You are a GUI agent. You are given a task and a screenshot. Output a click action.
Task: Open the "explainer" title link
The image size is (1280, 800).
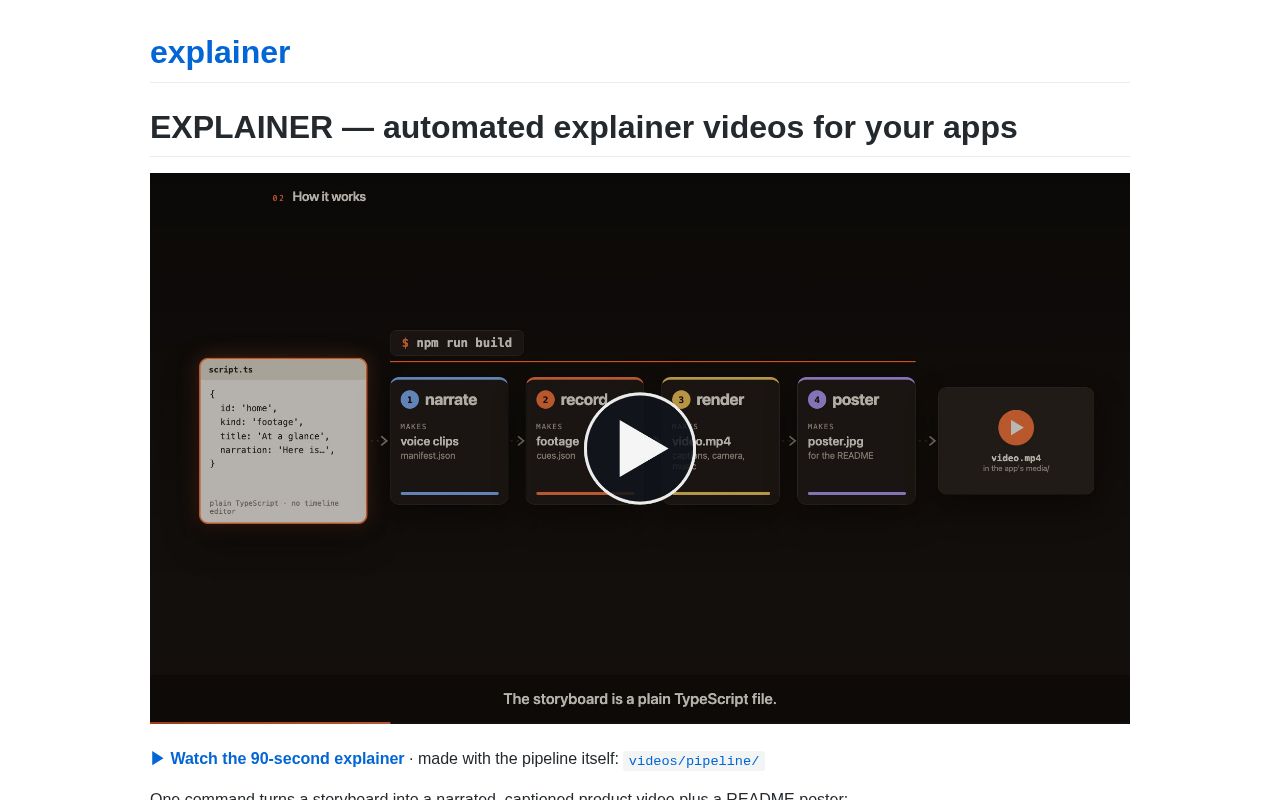point(220,52)
